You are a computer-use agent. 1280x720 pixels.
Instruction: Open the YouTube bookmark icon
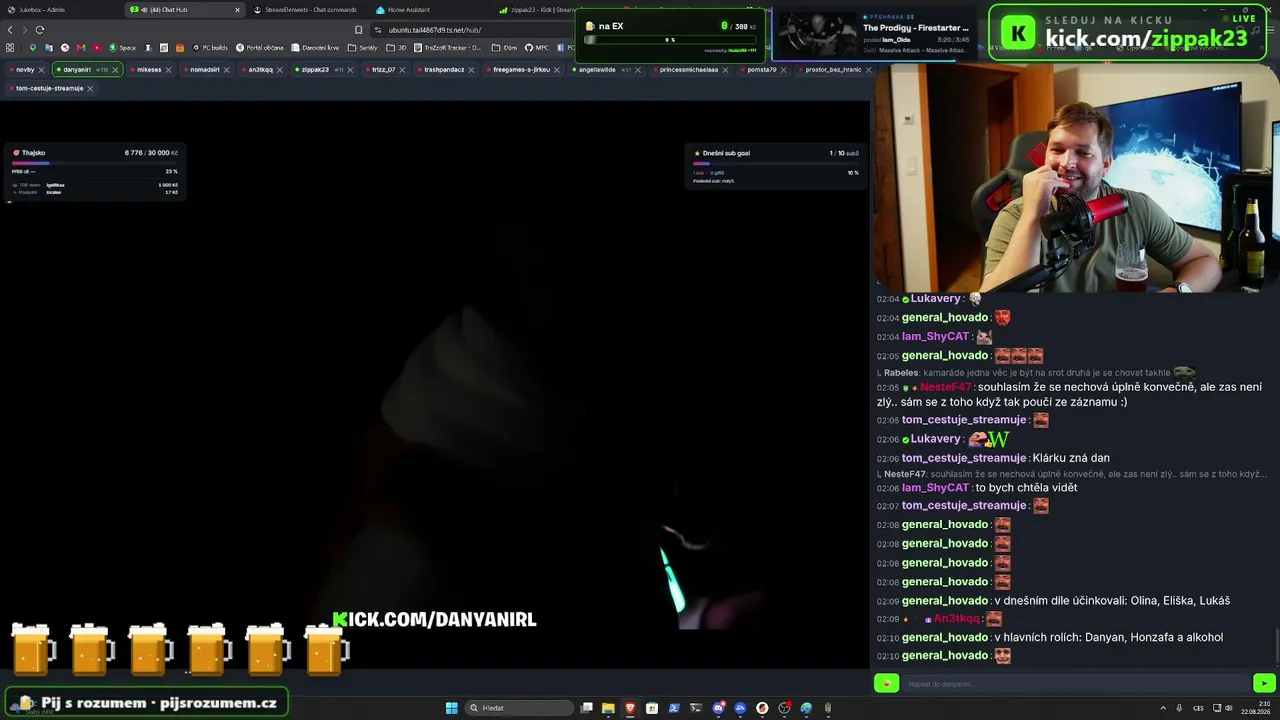coord(97,48)
